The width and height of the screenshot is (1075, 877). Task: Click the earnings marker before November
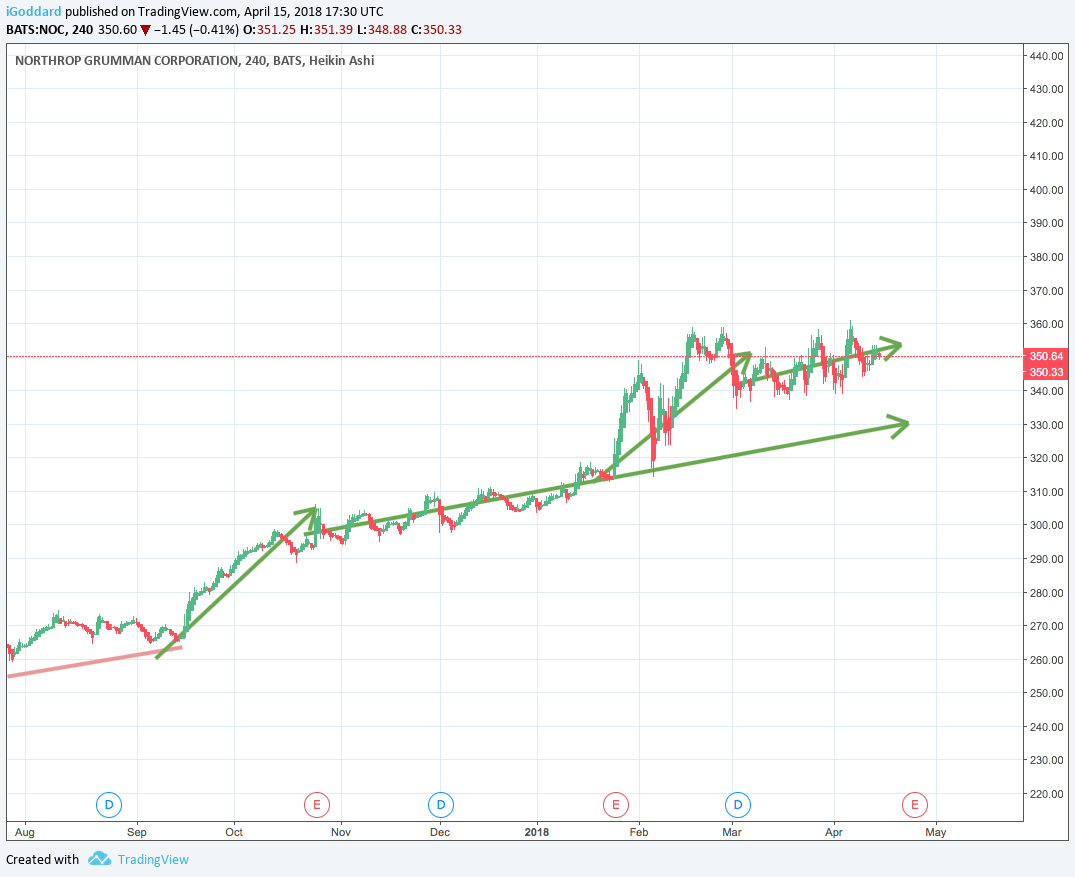click(x=317, y=804)
